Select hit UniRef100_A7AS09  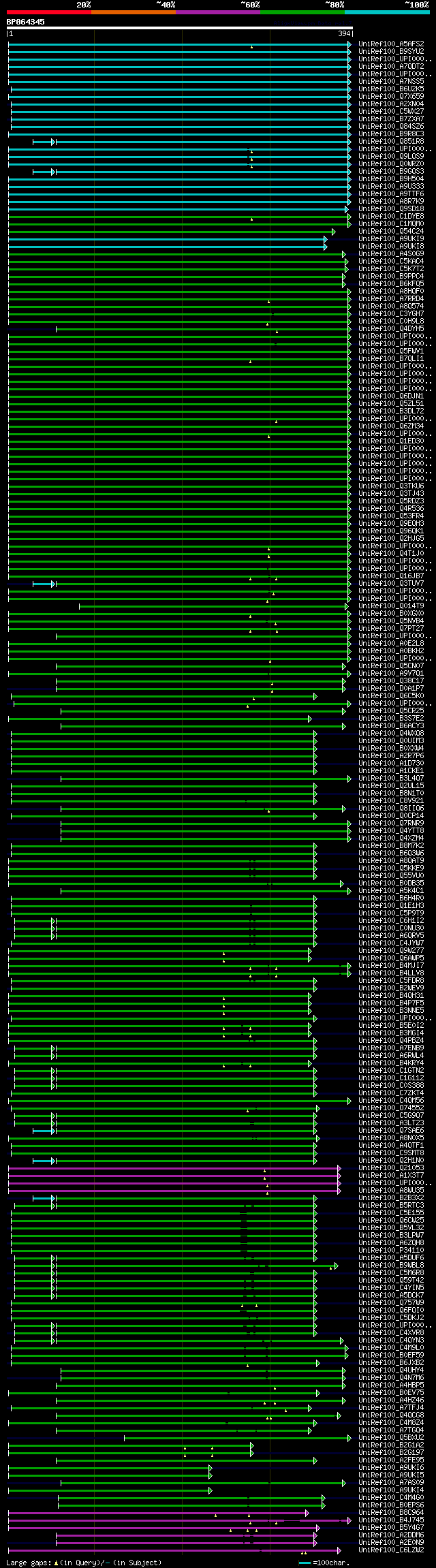click(391, 1482)
